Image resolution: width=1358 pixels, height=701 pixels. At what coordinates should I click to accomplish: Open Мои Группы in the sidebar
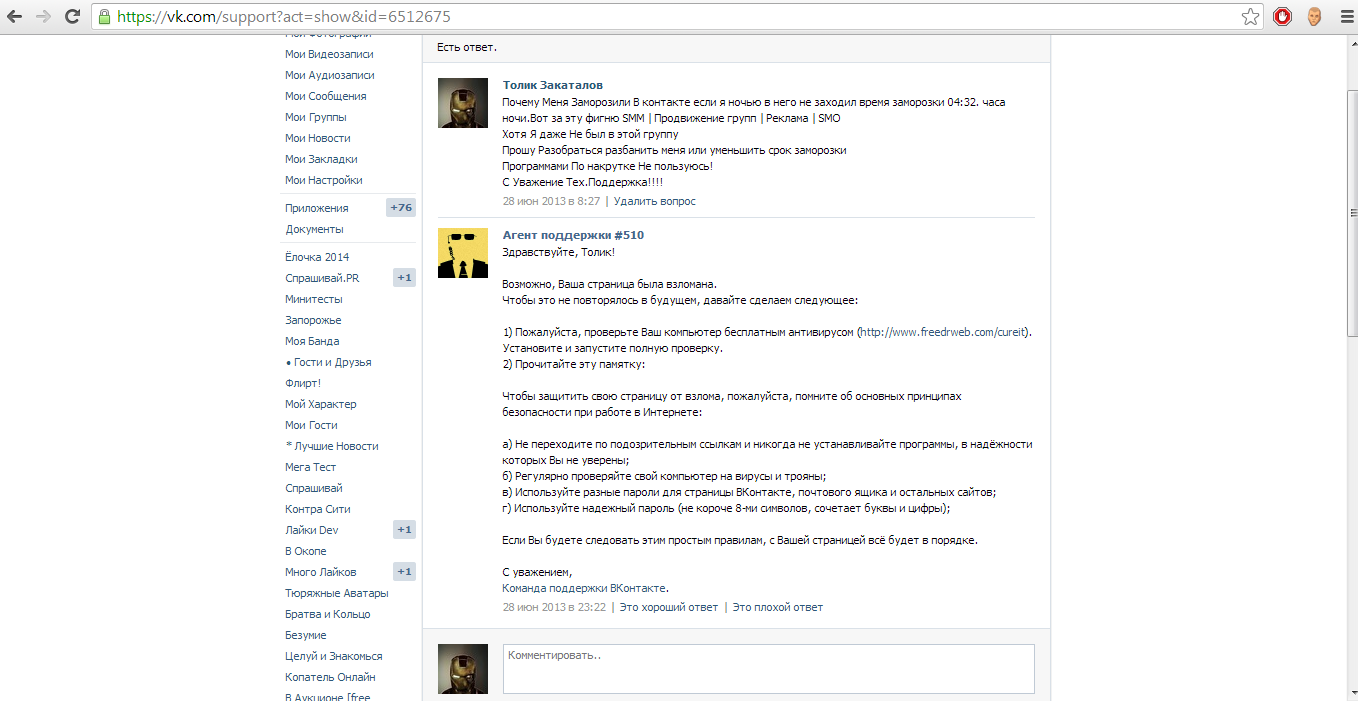(316, 117)
